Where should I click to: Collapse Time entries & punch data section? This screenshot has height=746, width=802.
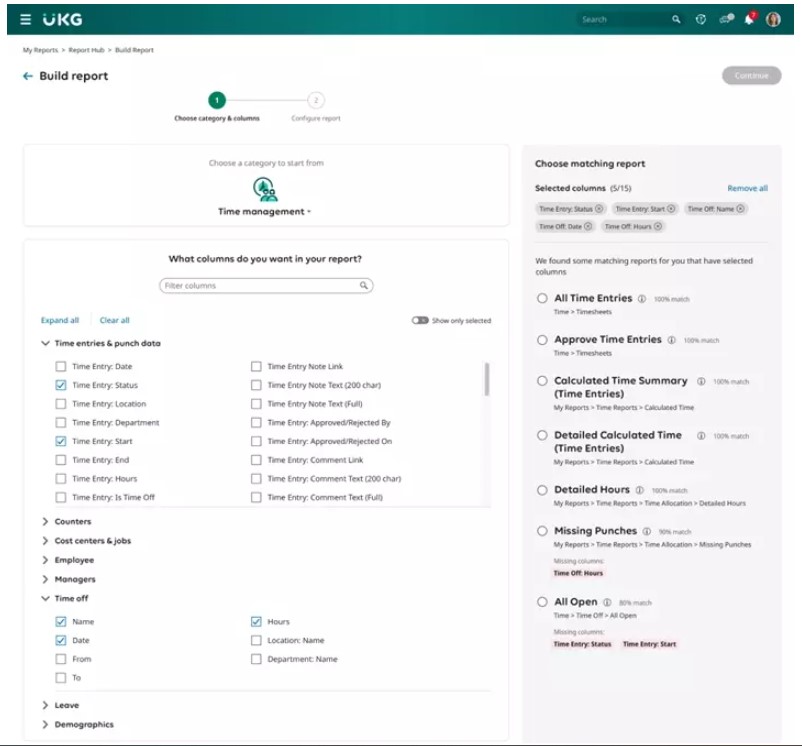(45, 343)
